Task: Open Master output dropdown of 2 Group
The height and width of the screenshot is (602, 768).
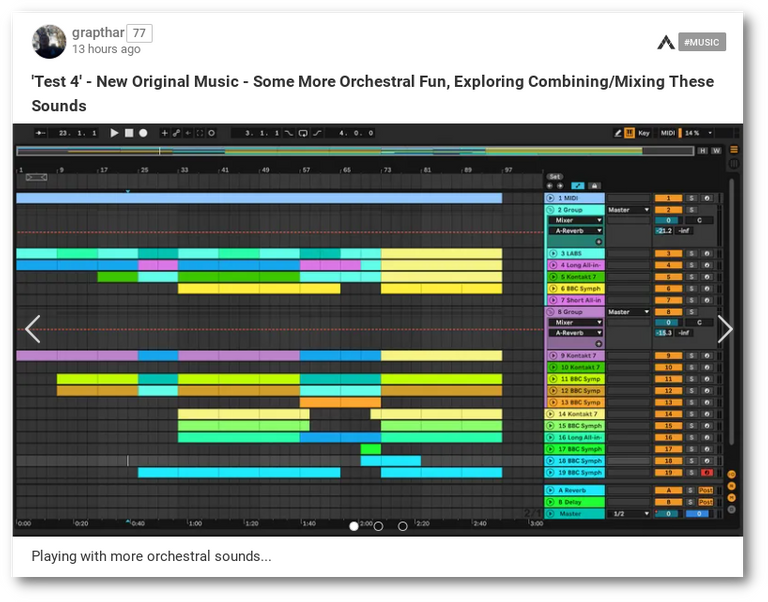Action: pyautogui.click(x=628, y=210)
